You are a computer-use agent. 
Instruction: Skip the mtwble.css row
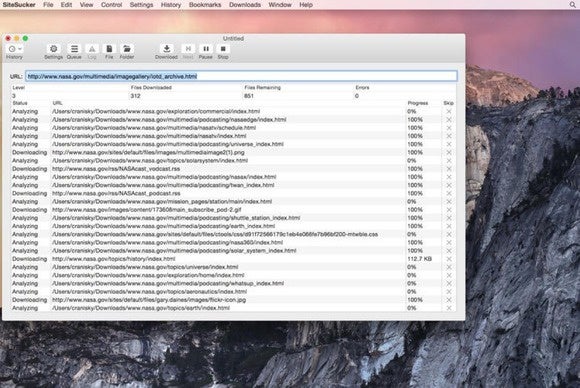coord(449,234)
